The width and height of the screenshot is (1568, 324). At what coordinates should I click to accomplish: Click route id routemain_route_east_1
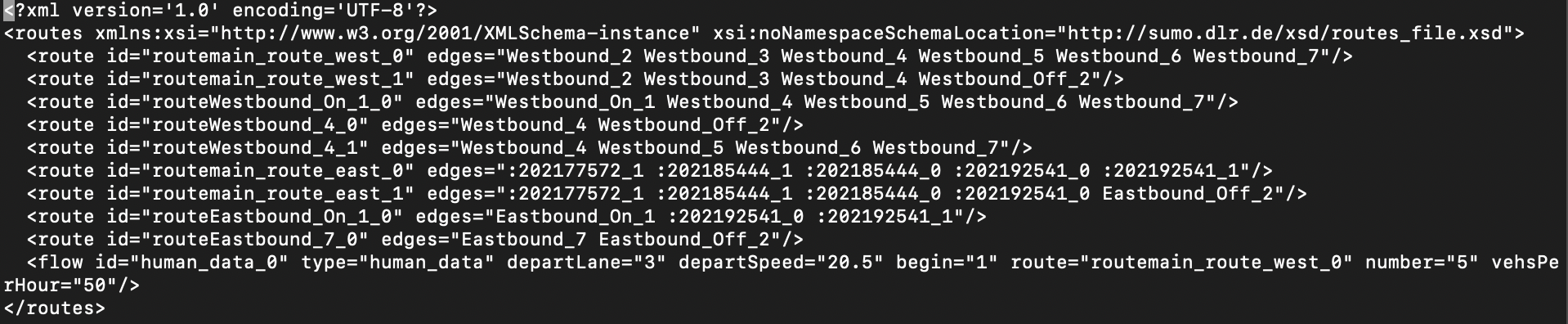point(278,194)
